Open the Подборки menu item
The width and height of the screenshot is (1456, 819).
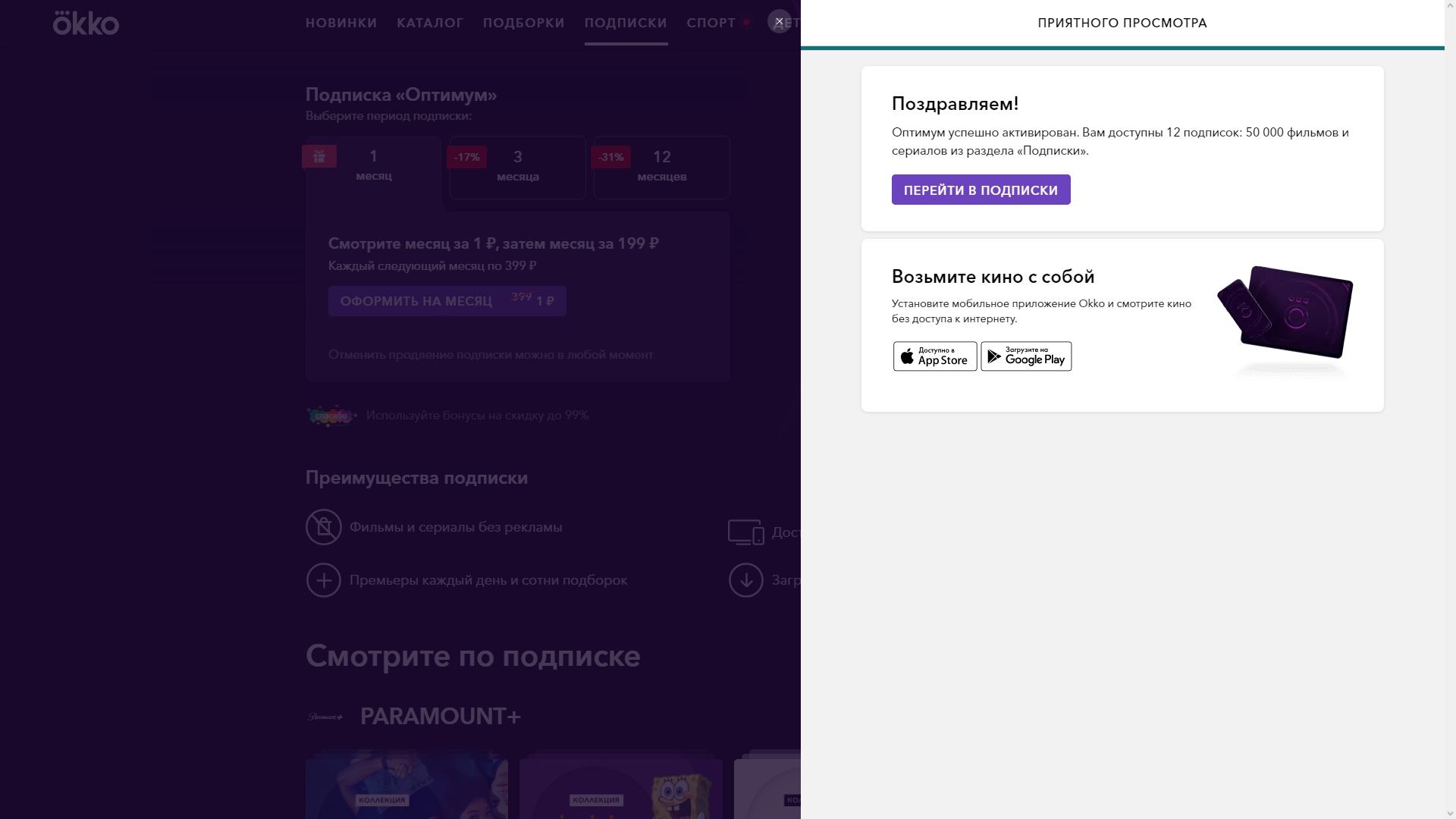(524, 23)
